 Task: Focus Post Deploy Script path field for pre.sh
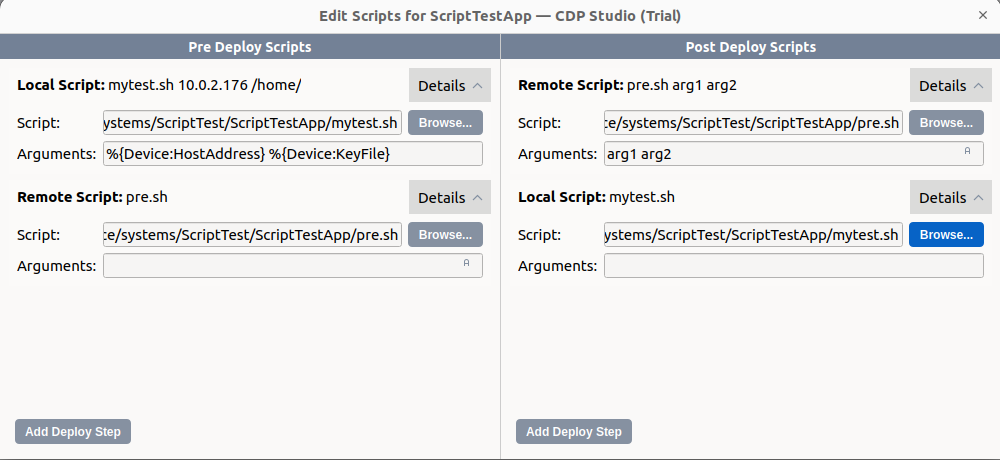click(753, 122)
